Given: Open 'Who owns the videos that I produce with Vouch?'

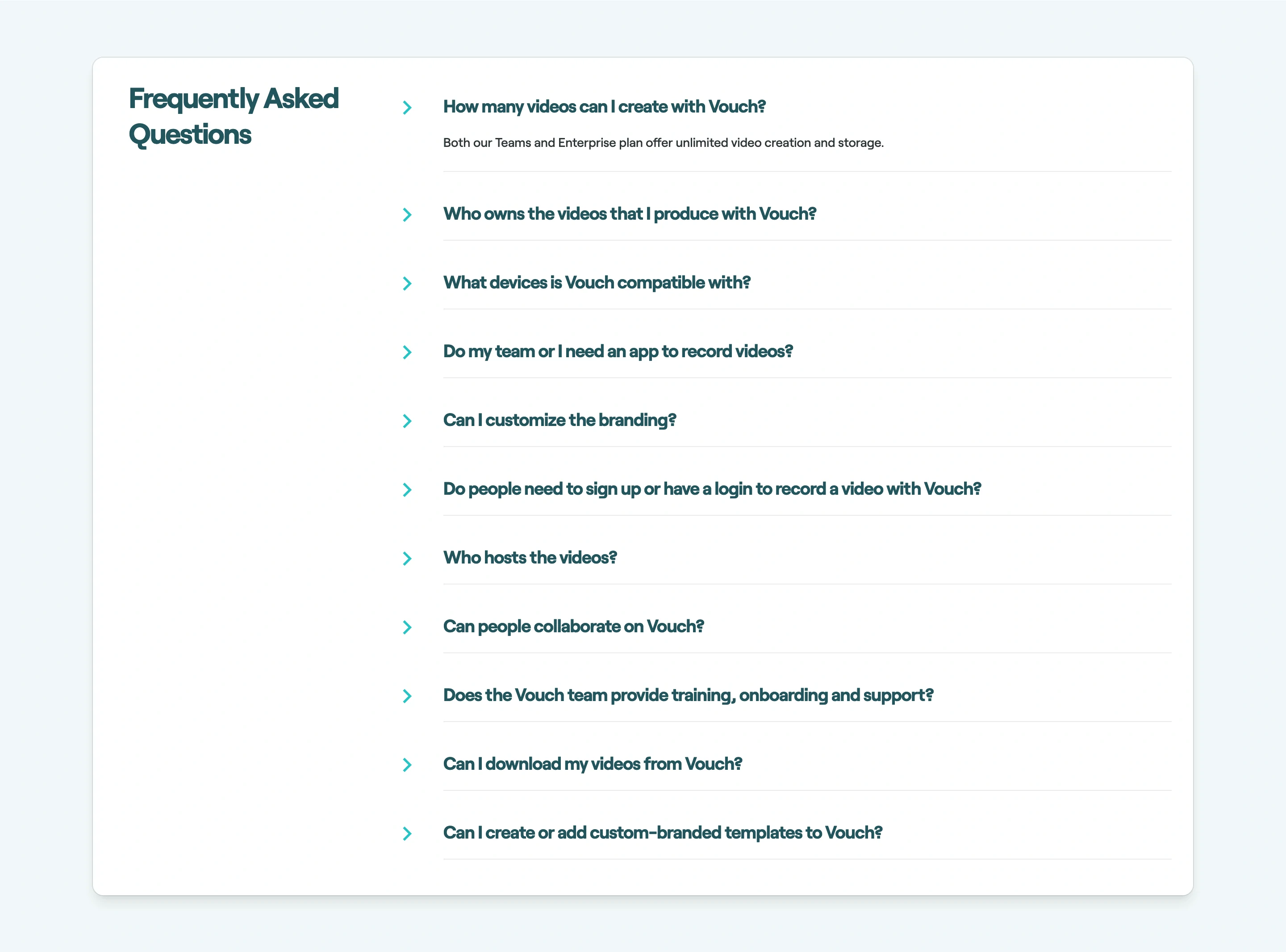Looking at the screenshot, I should tap(630, 214).
